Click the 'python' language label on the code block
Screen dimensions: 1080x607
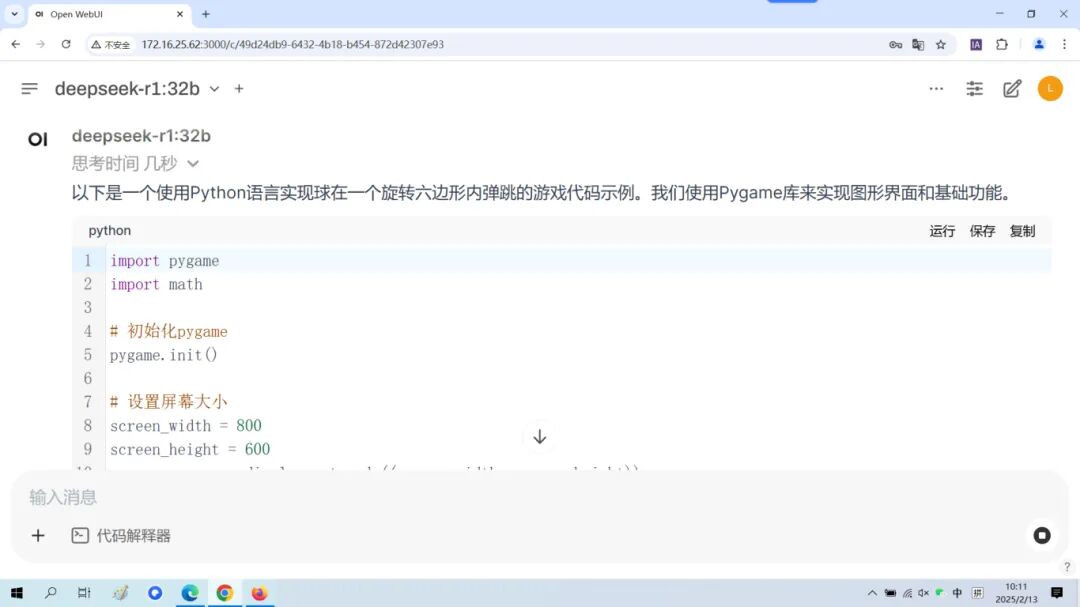tap(110, 231)
